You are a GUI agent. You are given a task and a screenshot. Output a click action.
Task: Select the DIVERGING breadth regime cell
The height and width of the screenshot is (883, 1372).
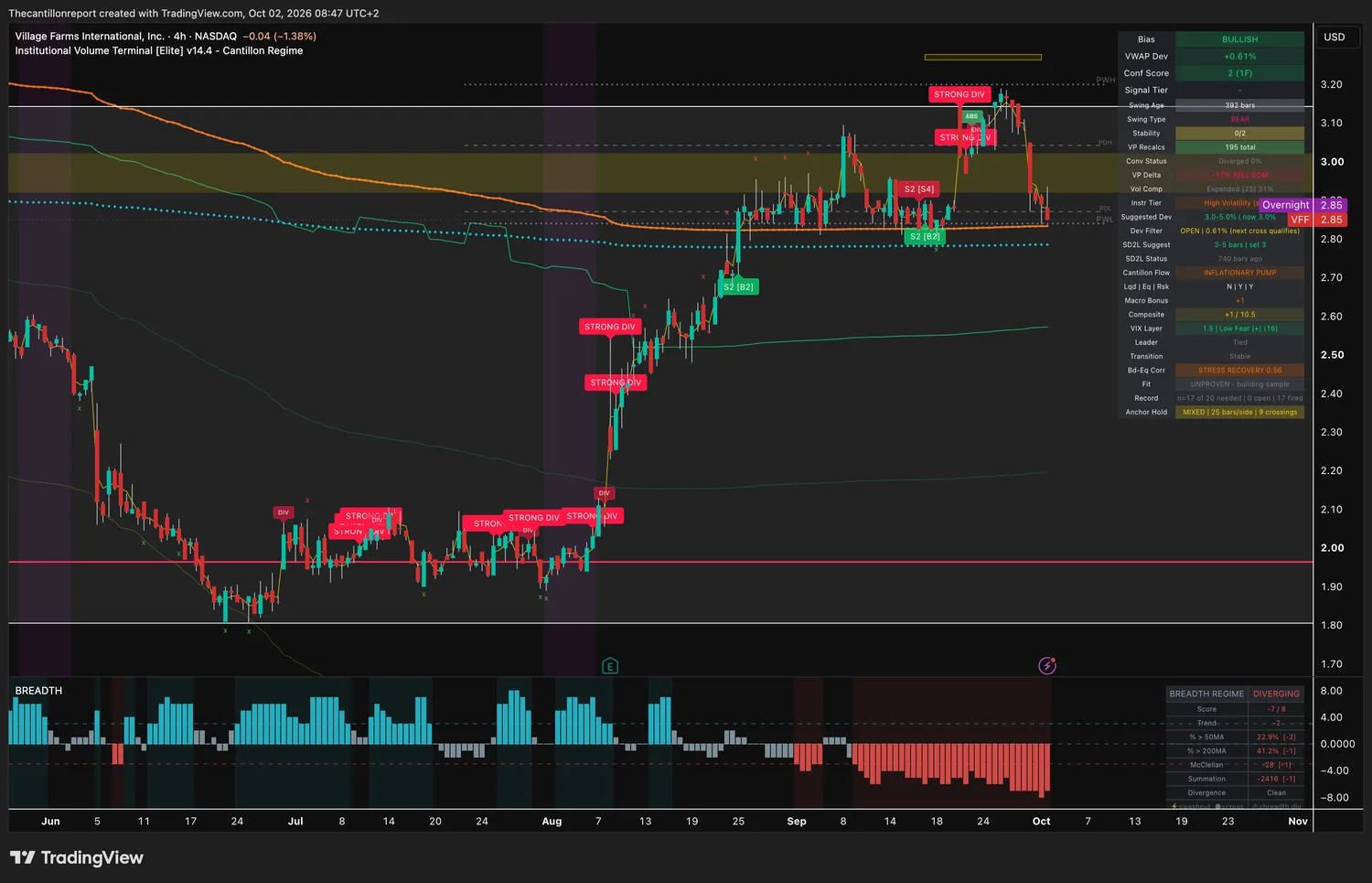(x=1276, y=694)
